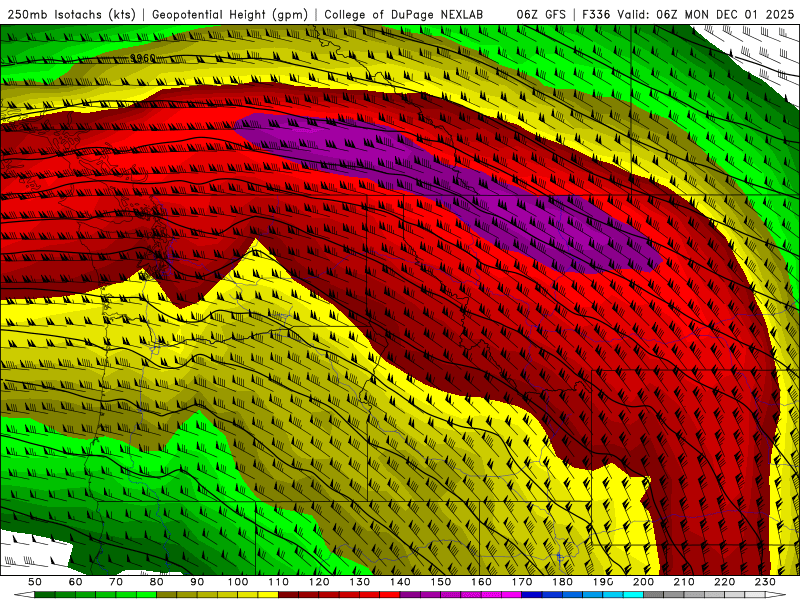Click the 'College of DuPage NEXLAB' label

tap(404, 14)
